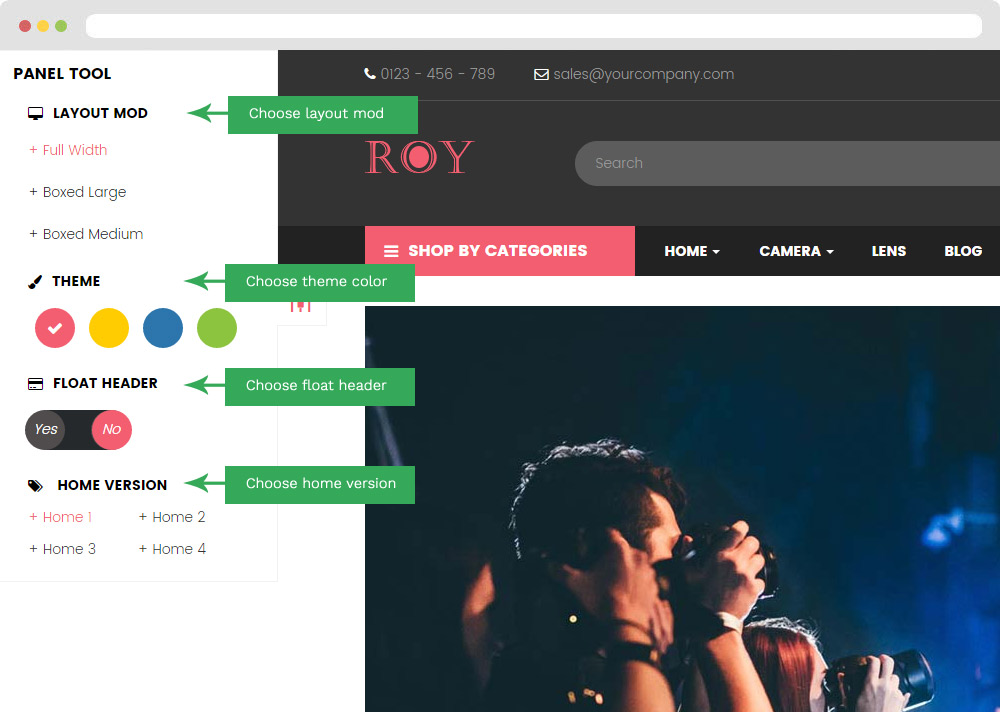Open the Camera menu dropdown
The width and height of the screenshot is (1000, 712).
coord(797,251)
